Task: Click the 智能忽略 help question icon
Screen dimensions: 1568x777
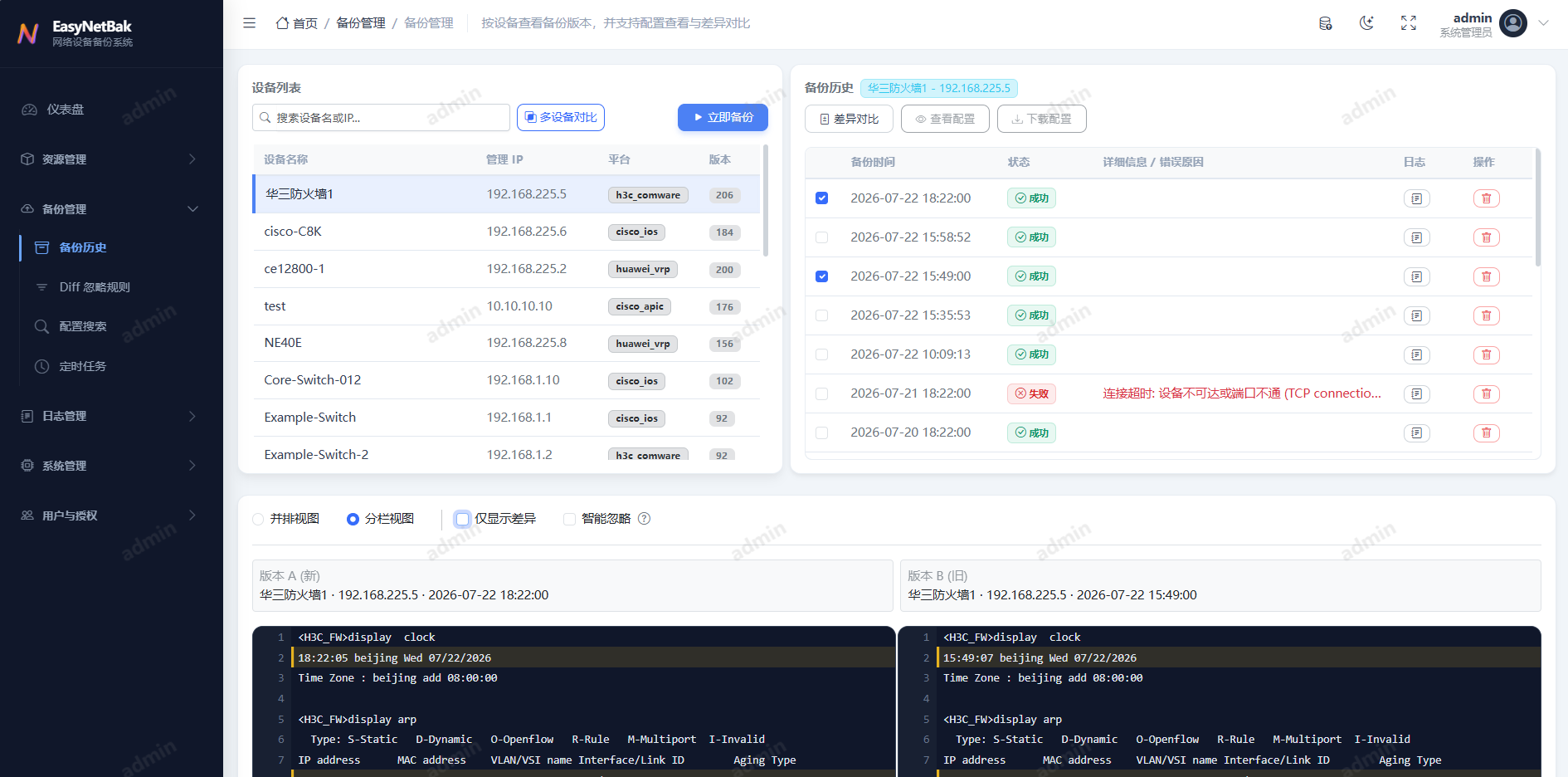Action: click(645, 519)
